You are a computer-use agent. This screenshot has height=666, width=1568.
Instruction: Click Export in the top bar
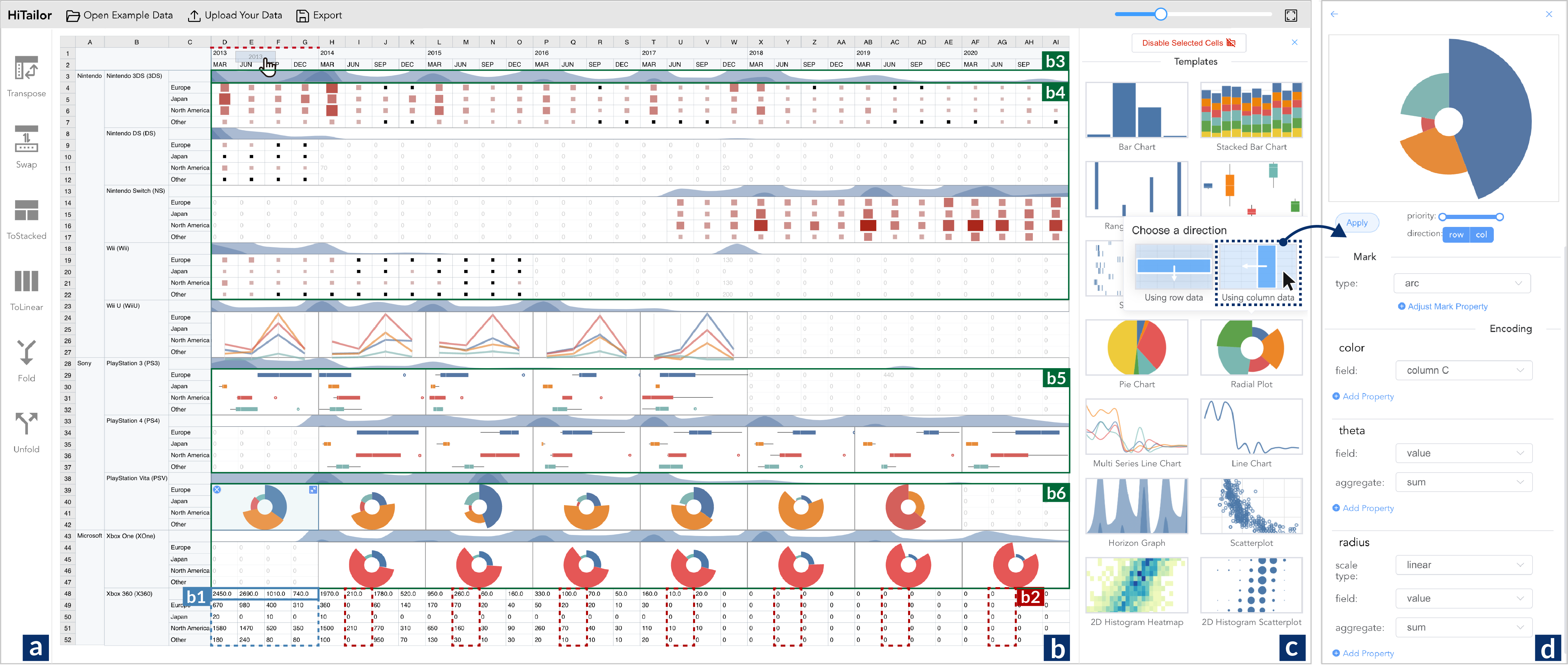click(x=318, y=15)
